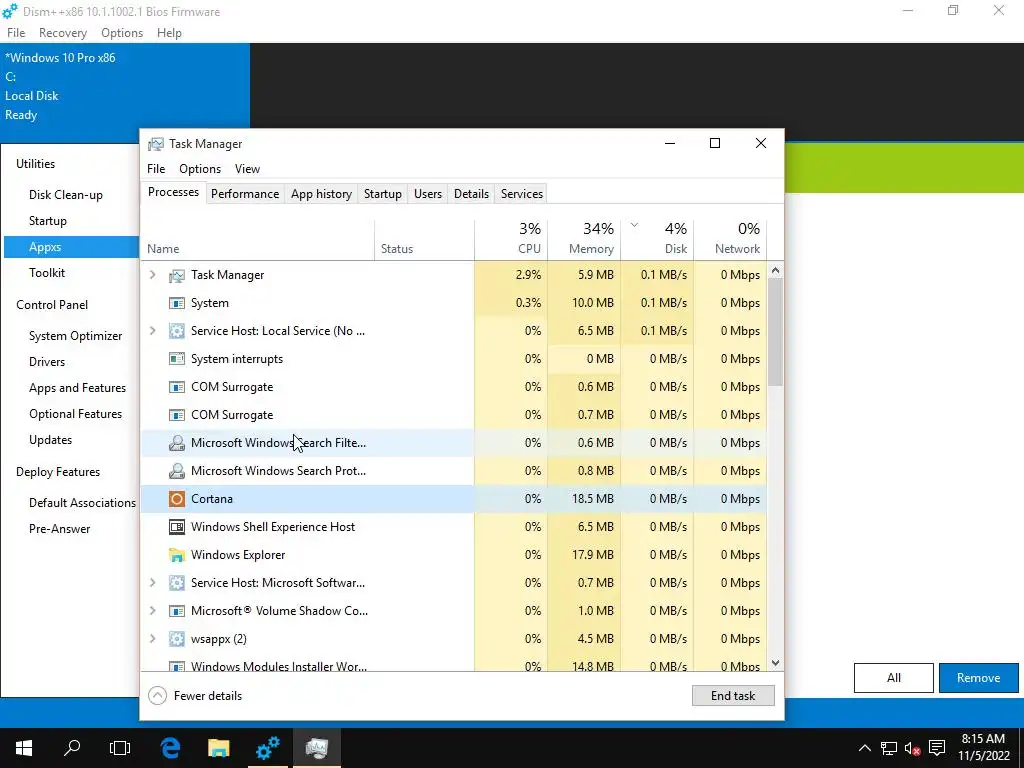Switch to the Details tab
The height and width of the screenshot is (768, 1024).
coord(472,194)
